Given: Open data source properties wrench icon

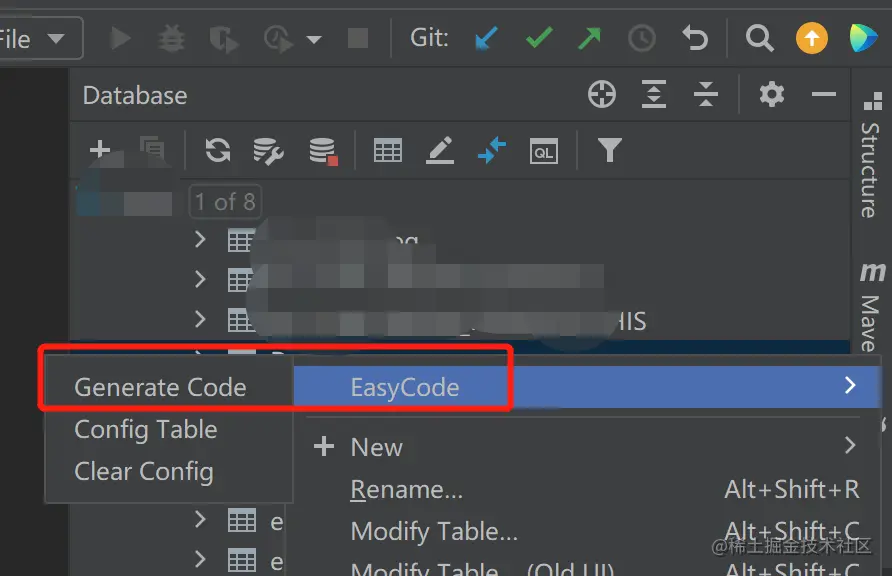Looking at the screenshot, I should [269, 151].
